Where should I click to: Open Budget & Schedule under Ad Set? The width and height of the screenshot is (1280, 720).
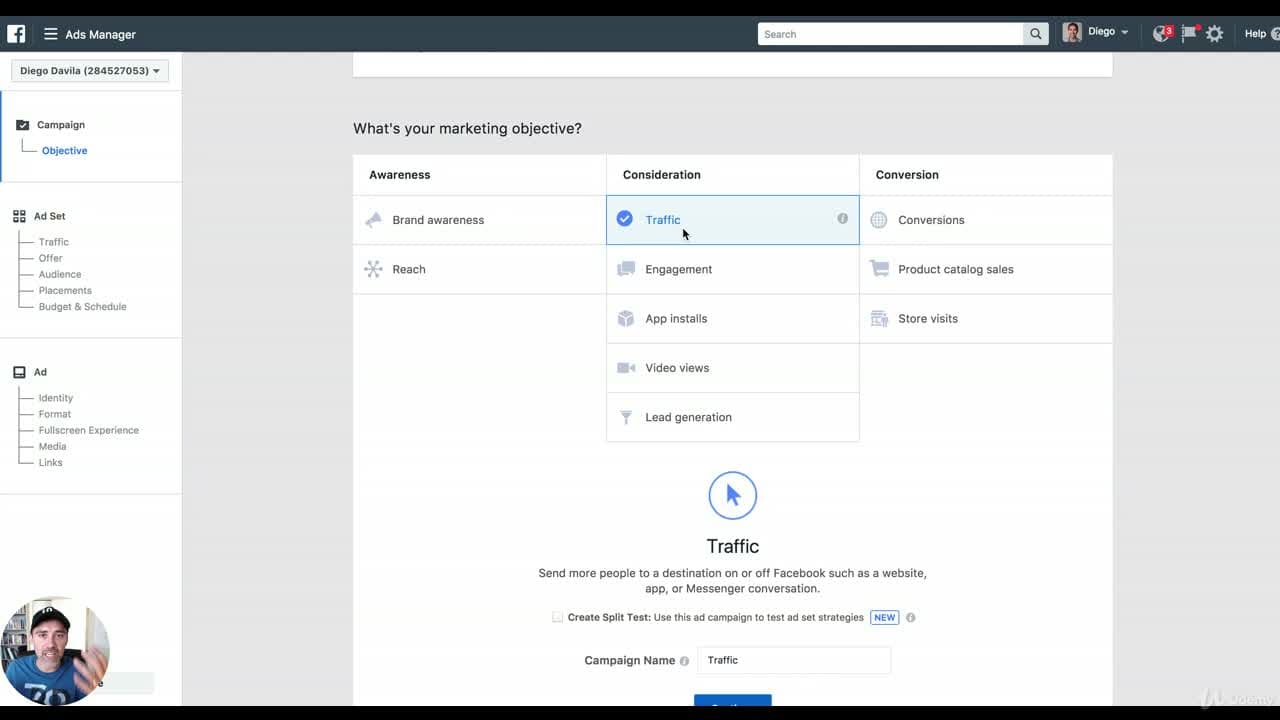[x=82, y=307]
